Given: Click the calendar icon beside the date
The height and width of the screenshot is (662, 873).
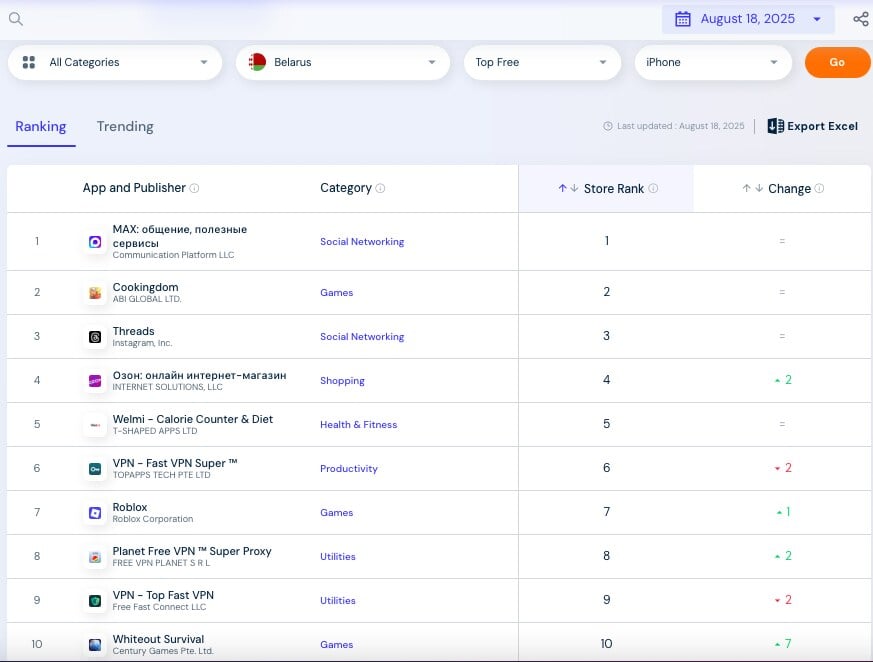Looking at the screenshot, I should [x=683, y=19].
